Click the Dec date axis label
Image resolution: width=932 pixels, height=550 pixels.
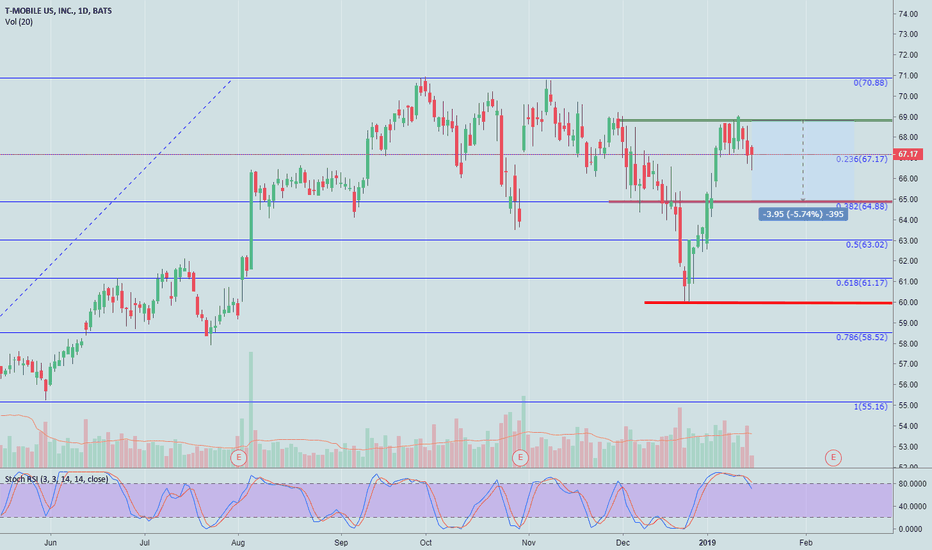point(622,542)
